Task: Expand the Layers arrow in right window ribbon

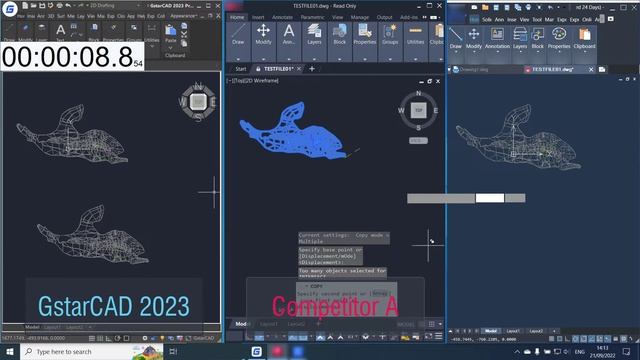Action: [520, 52]
